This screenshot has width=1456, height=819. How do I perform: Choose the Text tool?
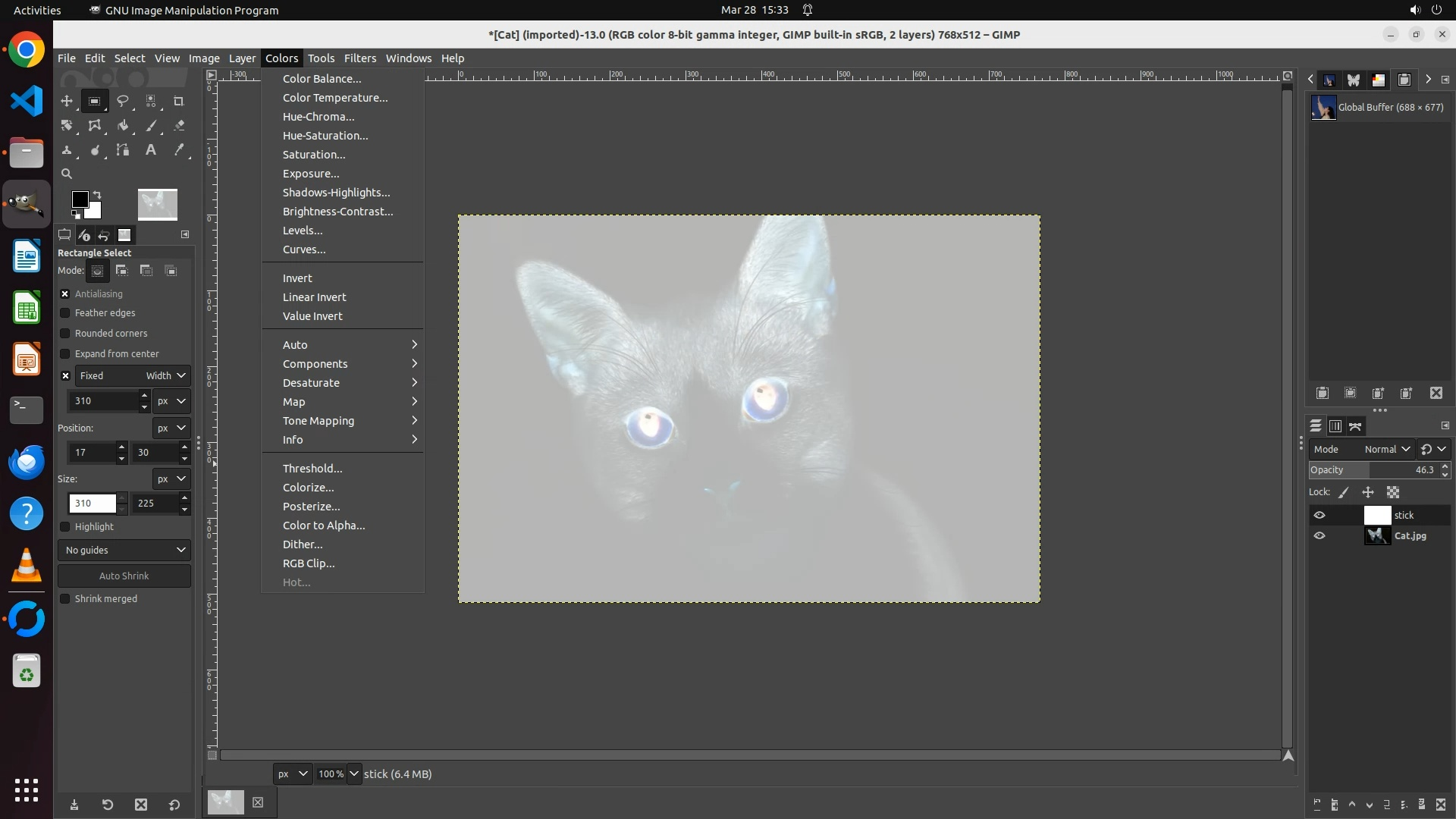click(x=151, y=150)
